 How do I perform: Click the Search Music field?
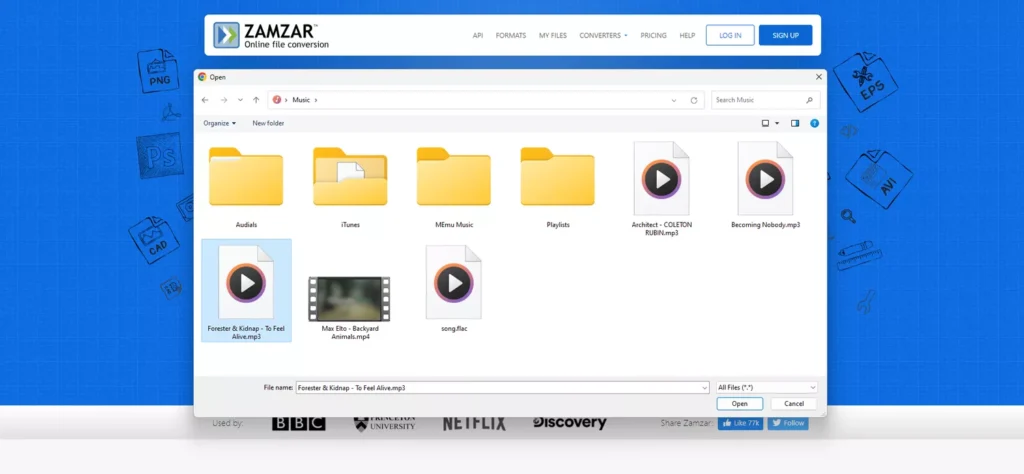click(x=758, y=100)
